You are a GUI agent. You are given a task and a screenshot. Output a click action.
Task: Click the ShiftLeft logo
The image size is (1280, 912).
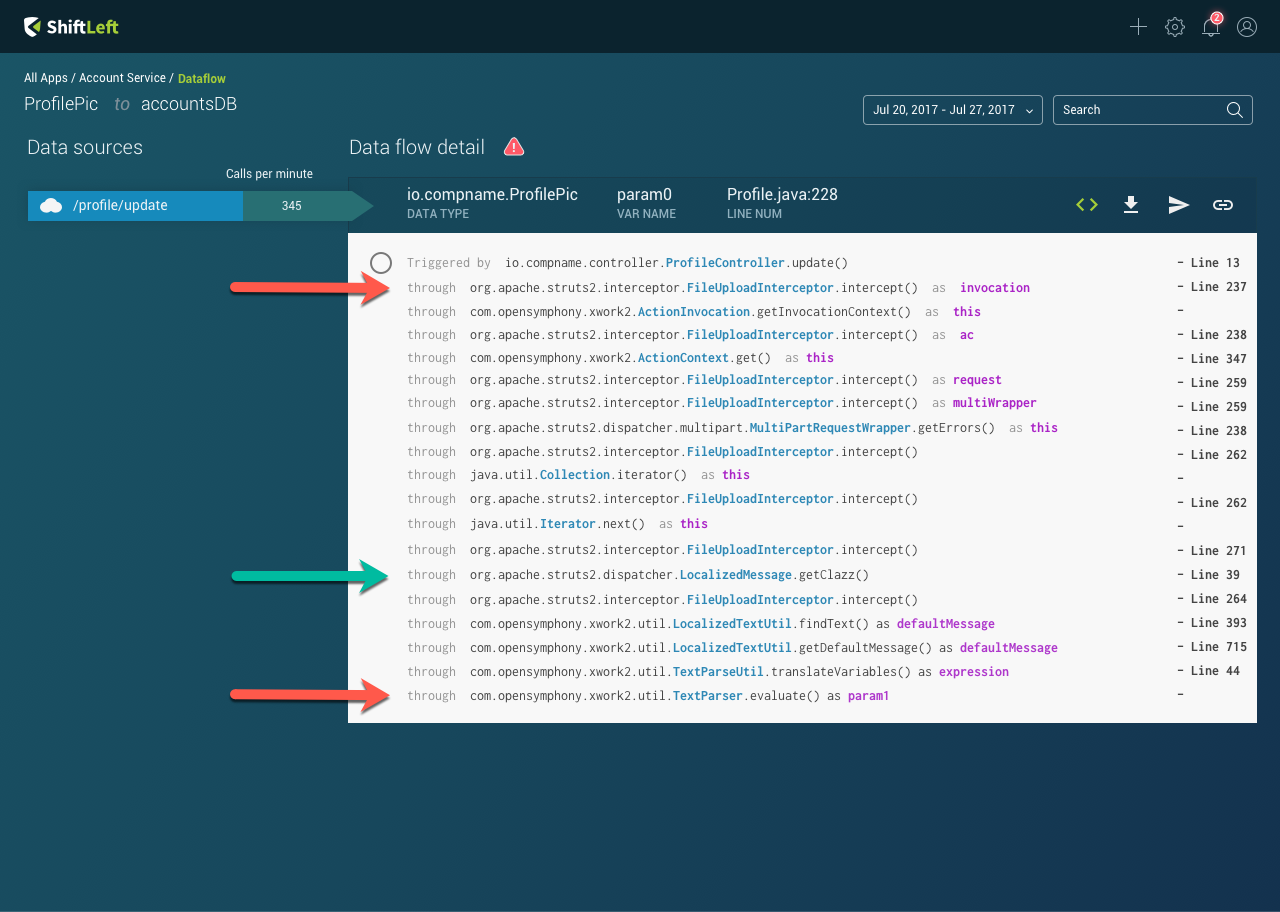tap(70, 26)
